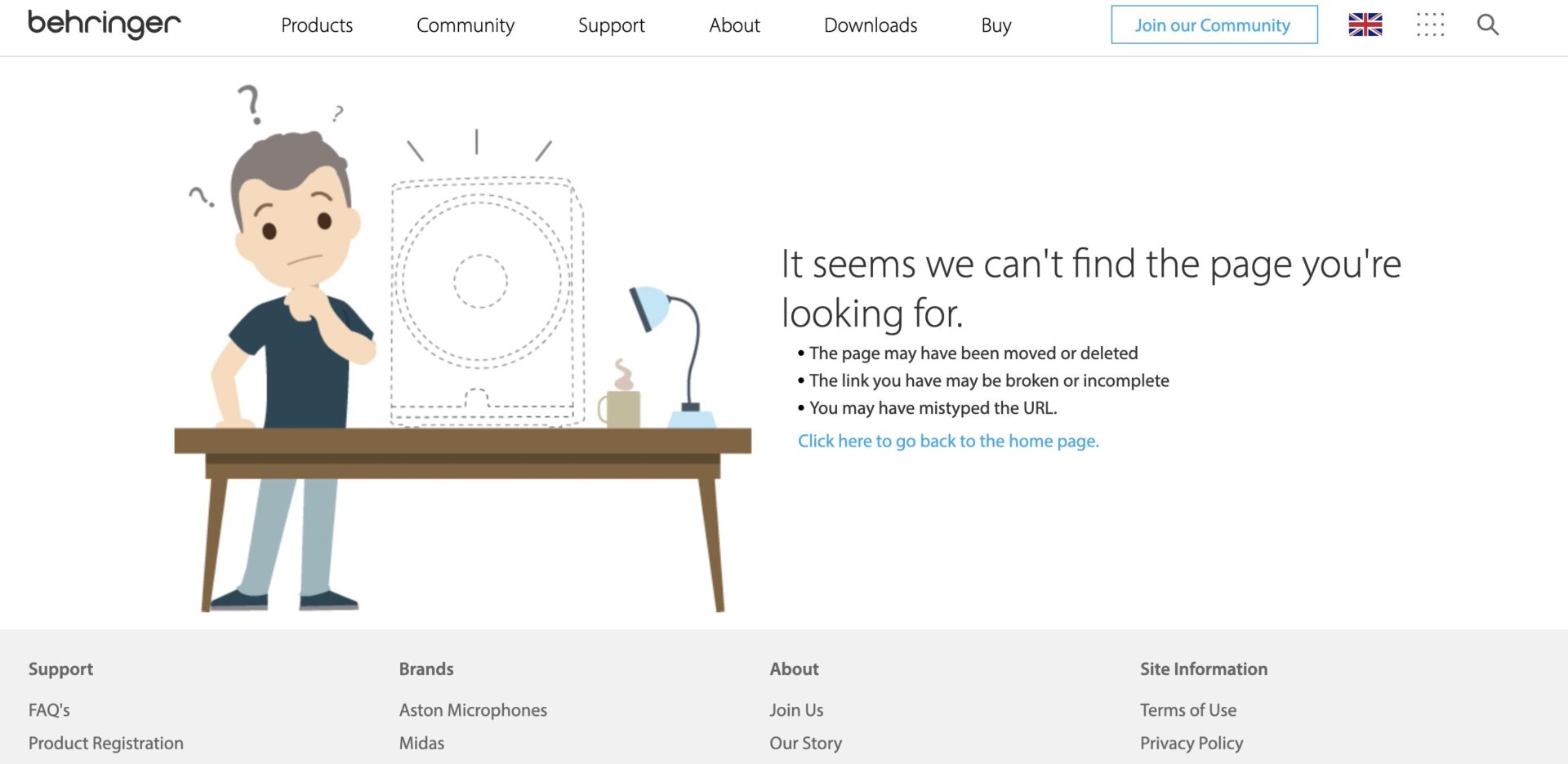
Task: Click the Join Us footer link
Action: [796, 710]
